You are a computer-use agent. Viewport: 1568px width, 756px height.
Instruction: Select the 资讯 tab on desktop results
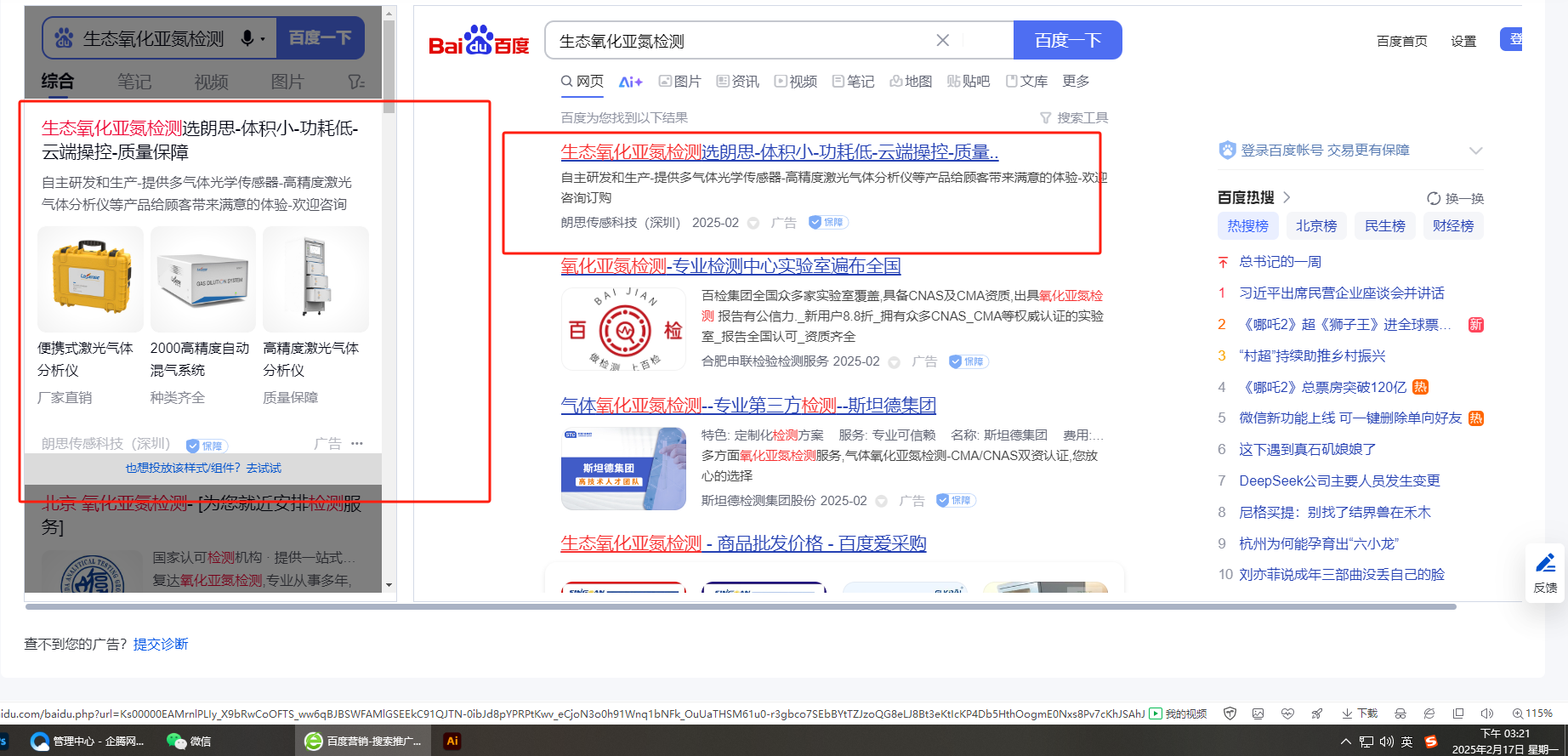coord(737,81)
